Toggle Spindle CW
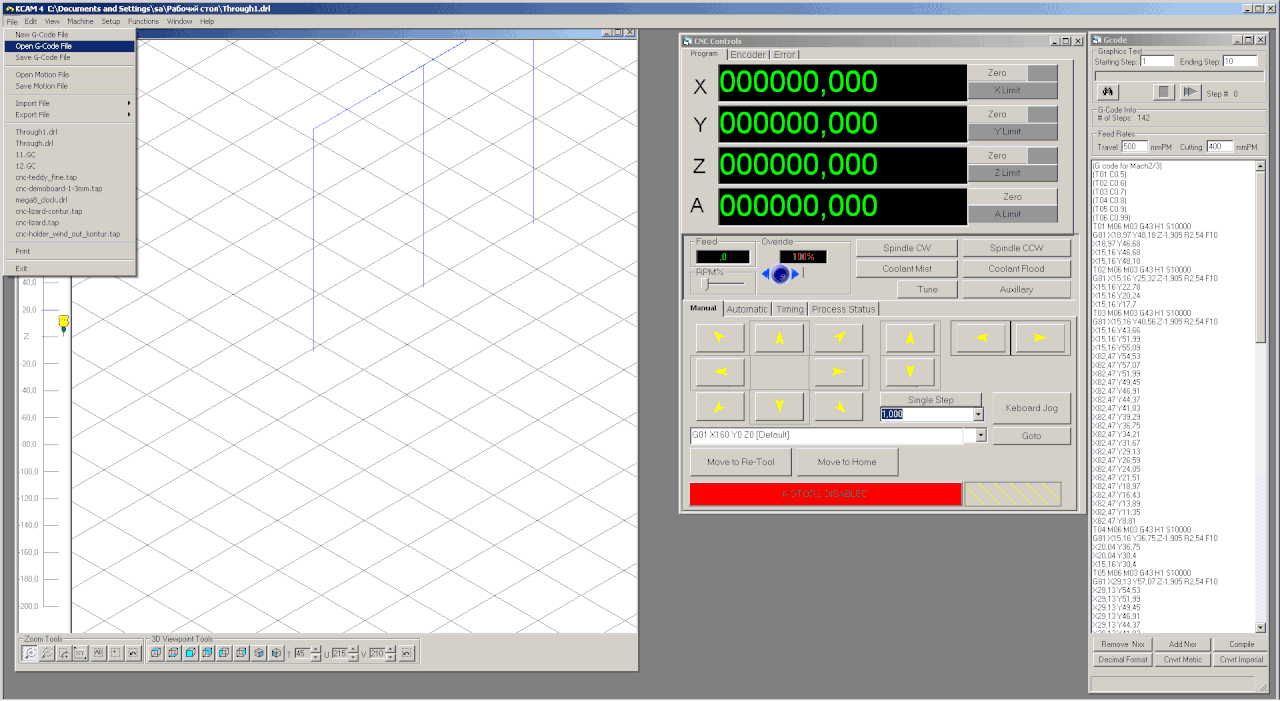 pyautogui.click(x=906, y=248)
